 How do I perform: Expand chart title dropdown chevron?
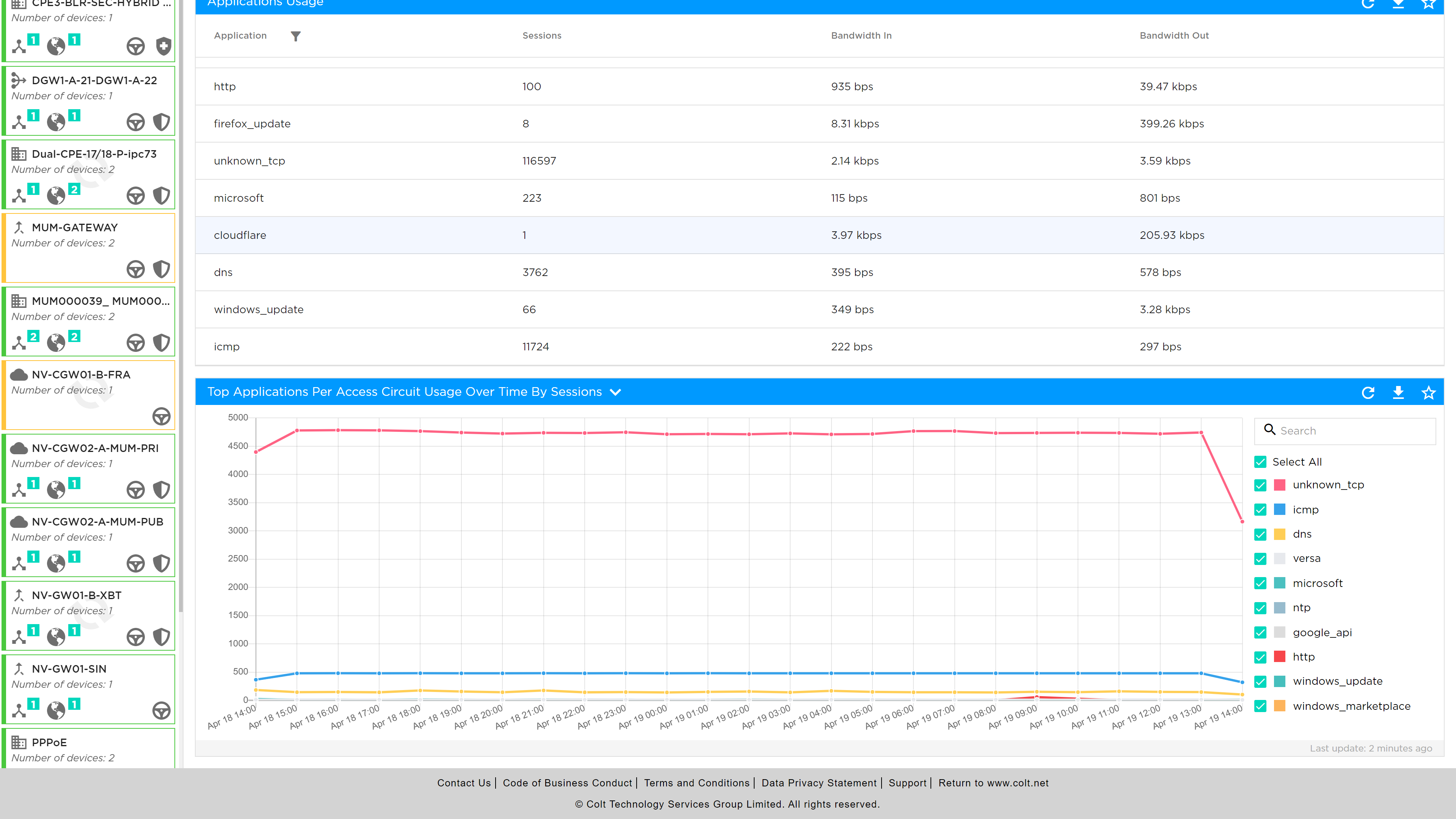pyautogui.click(x=615, y=392)
